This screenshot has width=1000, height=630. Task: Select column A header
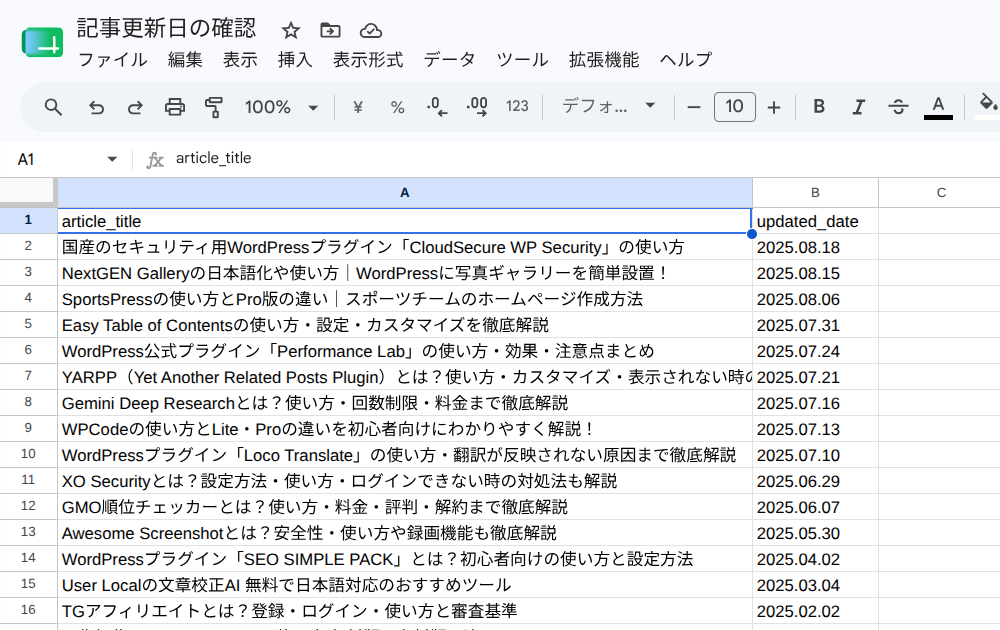tap(405, 193)
